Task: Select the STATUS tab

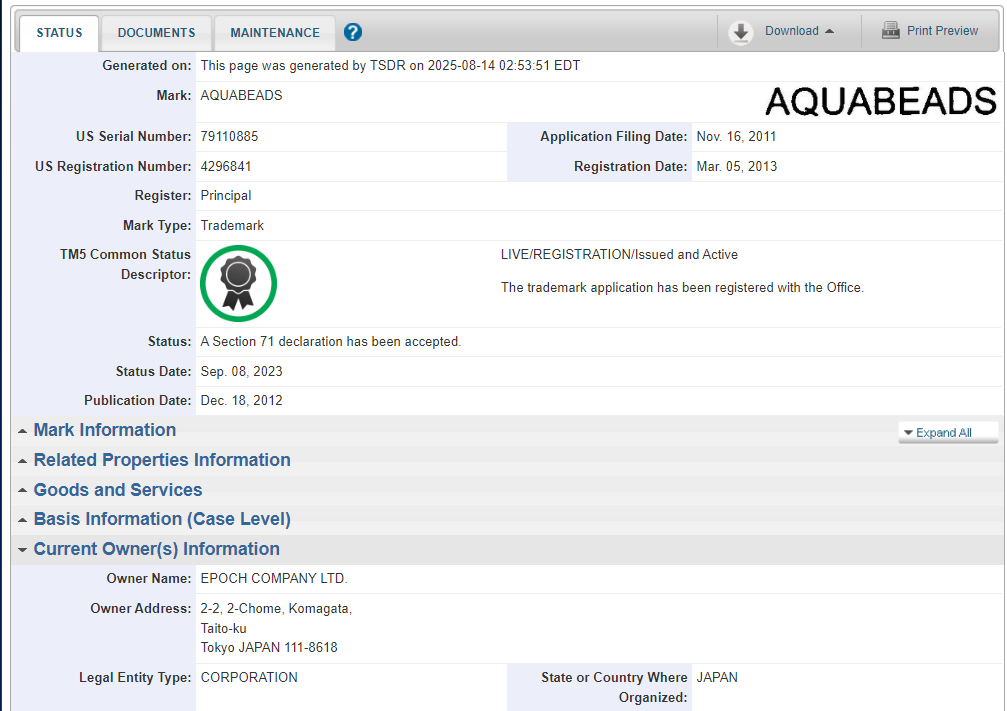Action: (59, 33)
